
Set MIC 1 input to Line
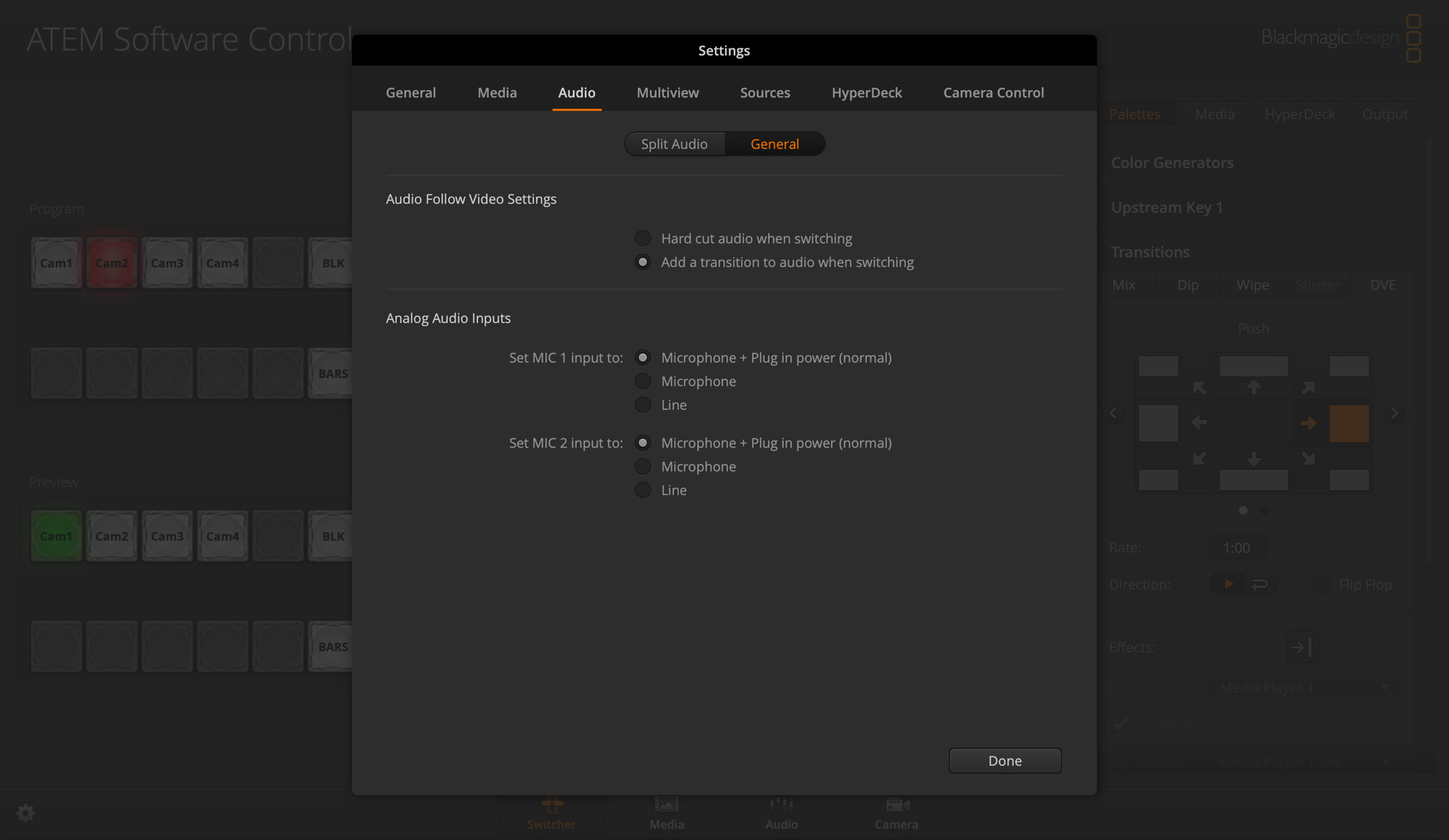643,405
